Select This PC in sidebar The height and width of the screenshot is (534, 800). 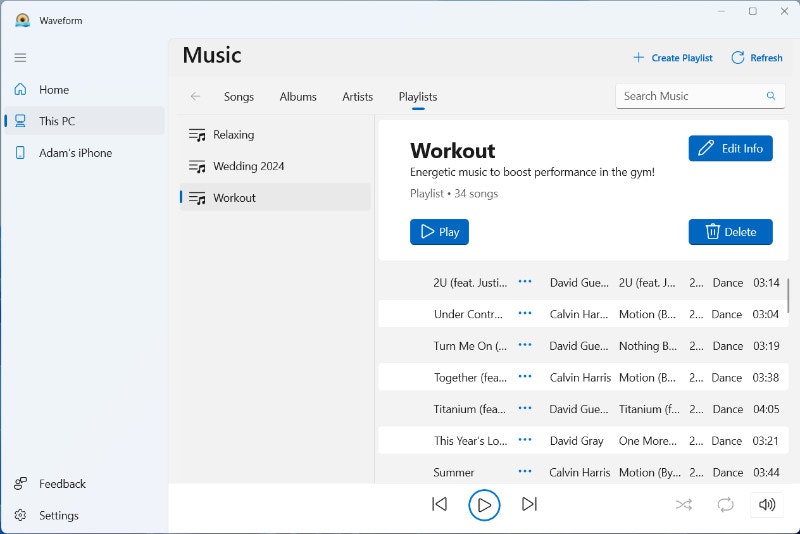[84, 121]
